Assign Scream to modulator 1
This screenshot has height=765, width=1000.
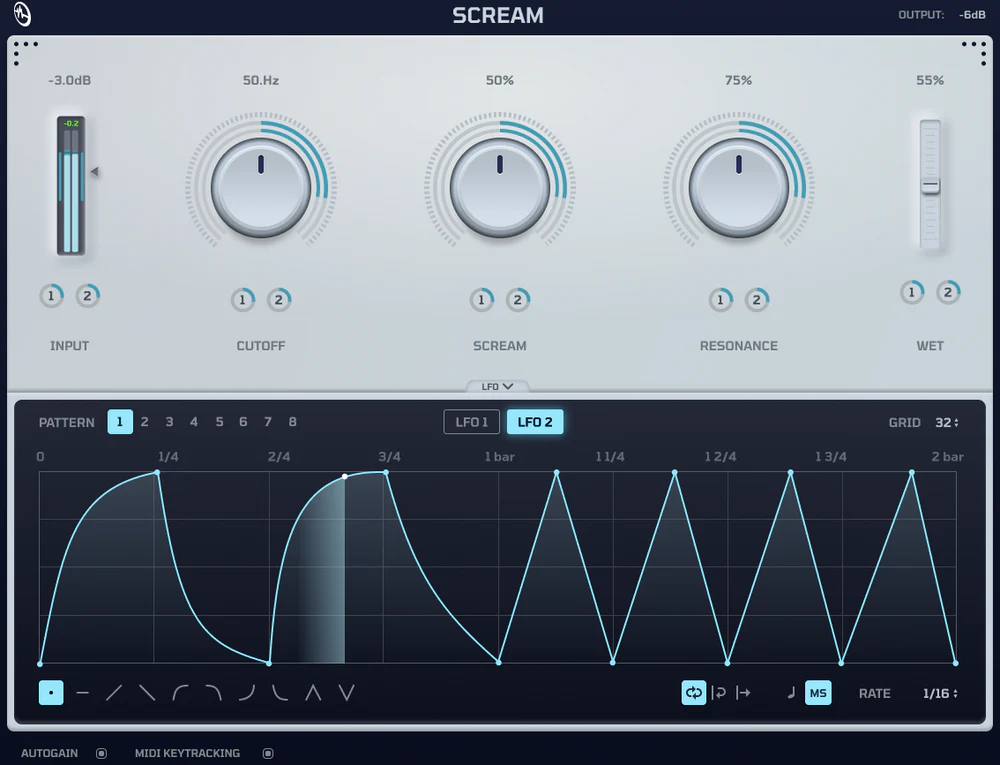pos(481,299)
